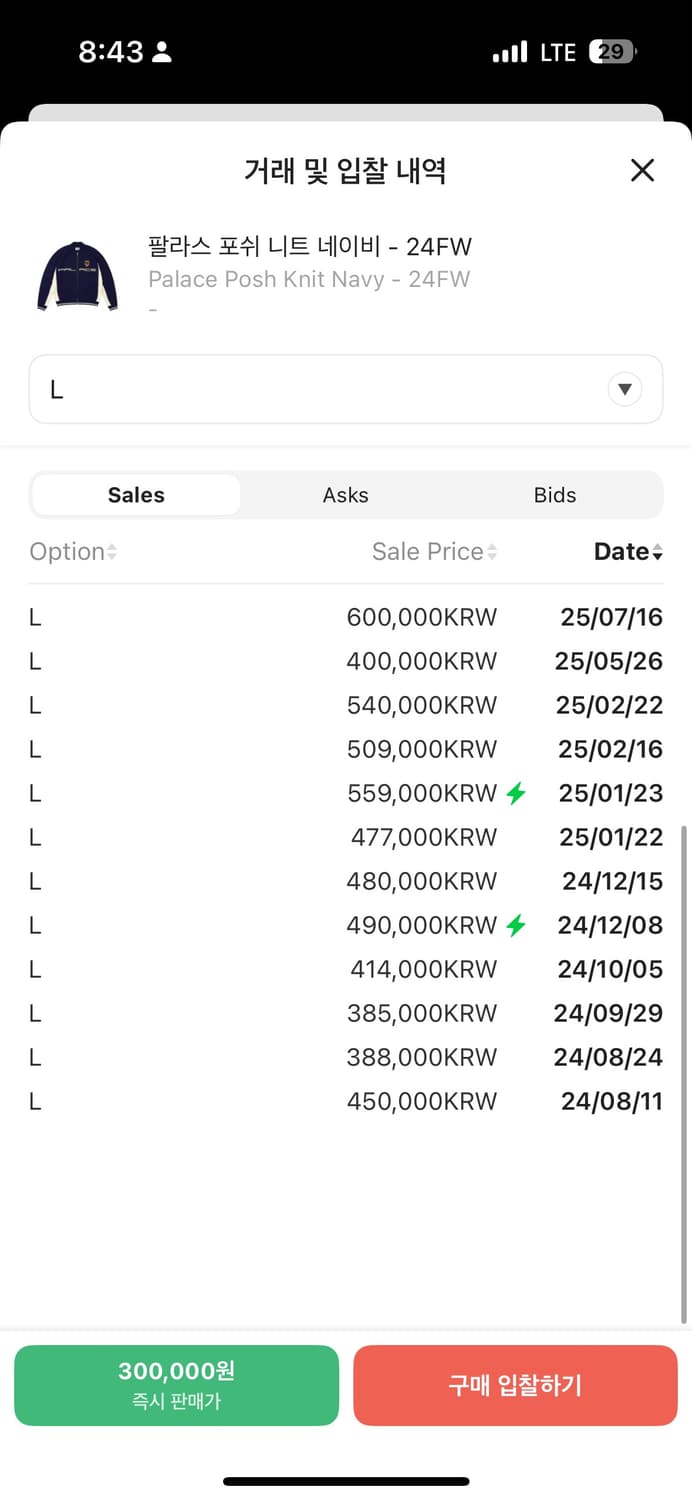Viewport: 692px width, 1500px height.
Task: Tap lightning icon on 490,000KRW sale
Action: click(516, 926)
